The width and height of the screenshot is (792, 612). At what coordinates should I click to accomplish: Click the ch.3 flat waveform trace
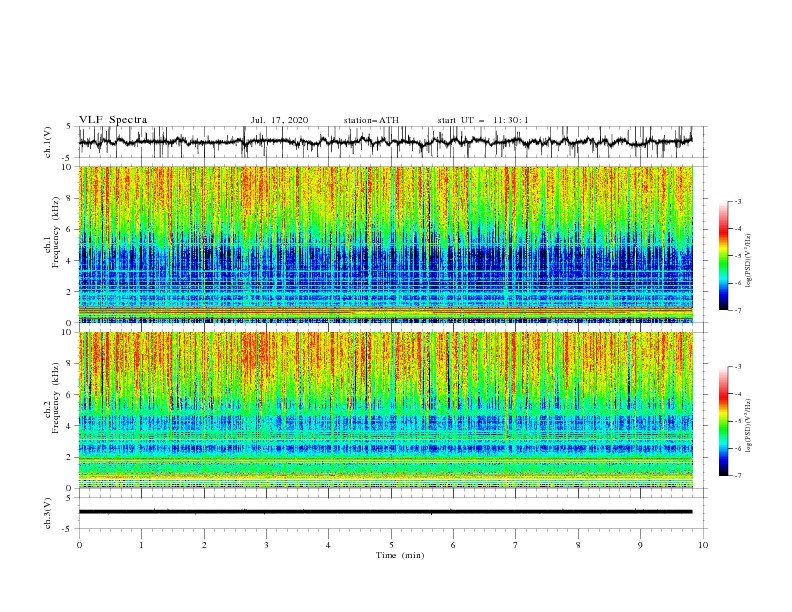385,512
